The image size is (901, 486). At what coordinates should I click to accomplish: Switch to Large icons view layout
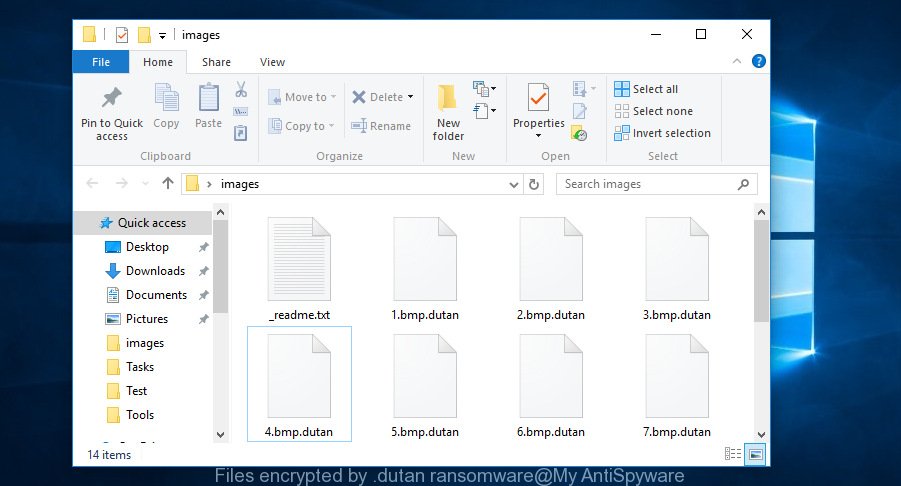coord(755,454)
